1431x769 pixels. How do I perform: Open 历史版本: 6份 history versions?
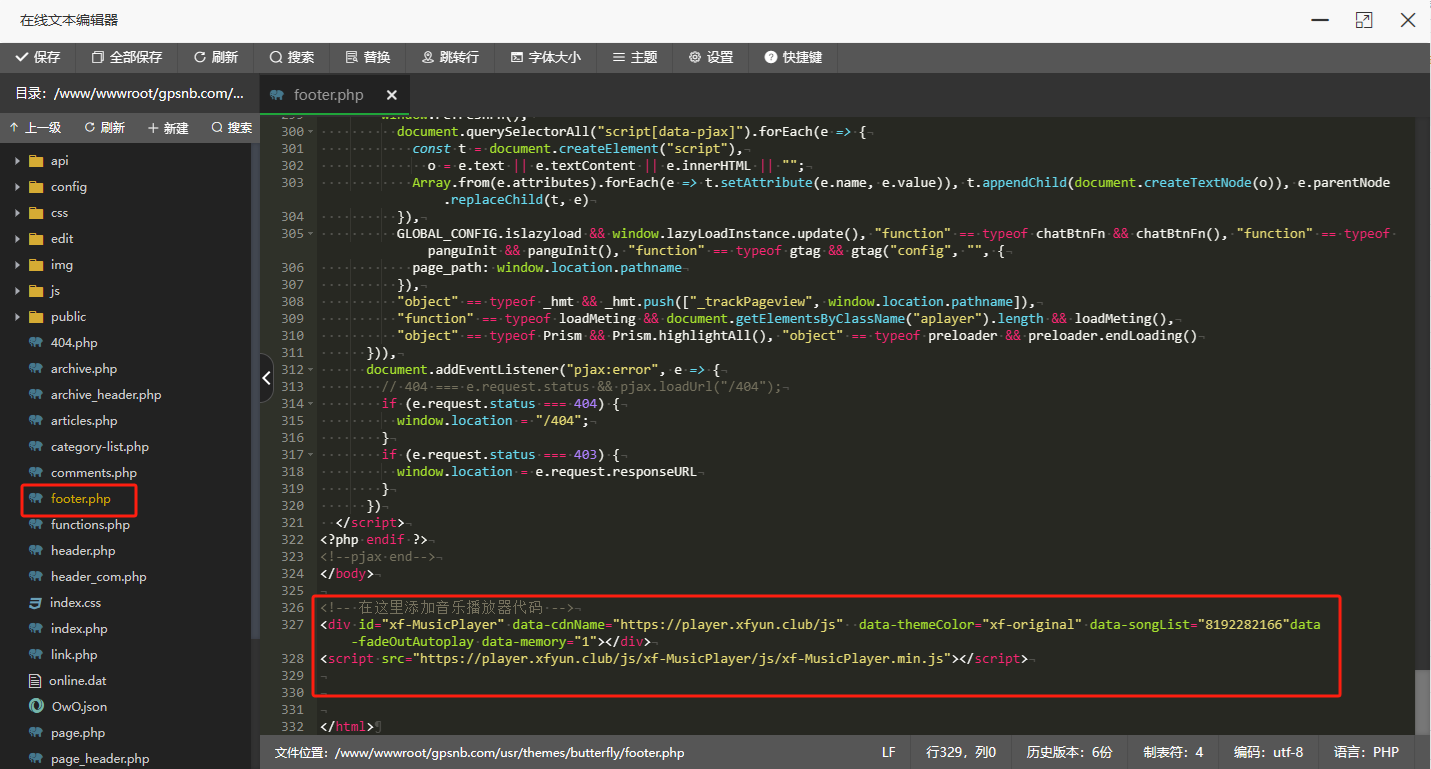coord(1069,752)
